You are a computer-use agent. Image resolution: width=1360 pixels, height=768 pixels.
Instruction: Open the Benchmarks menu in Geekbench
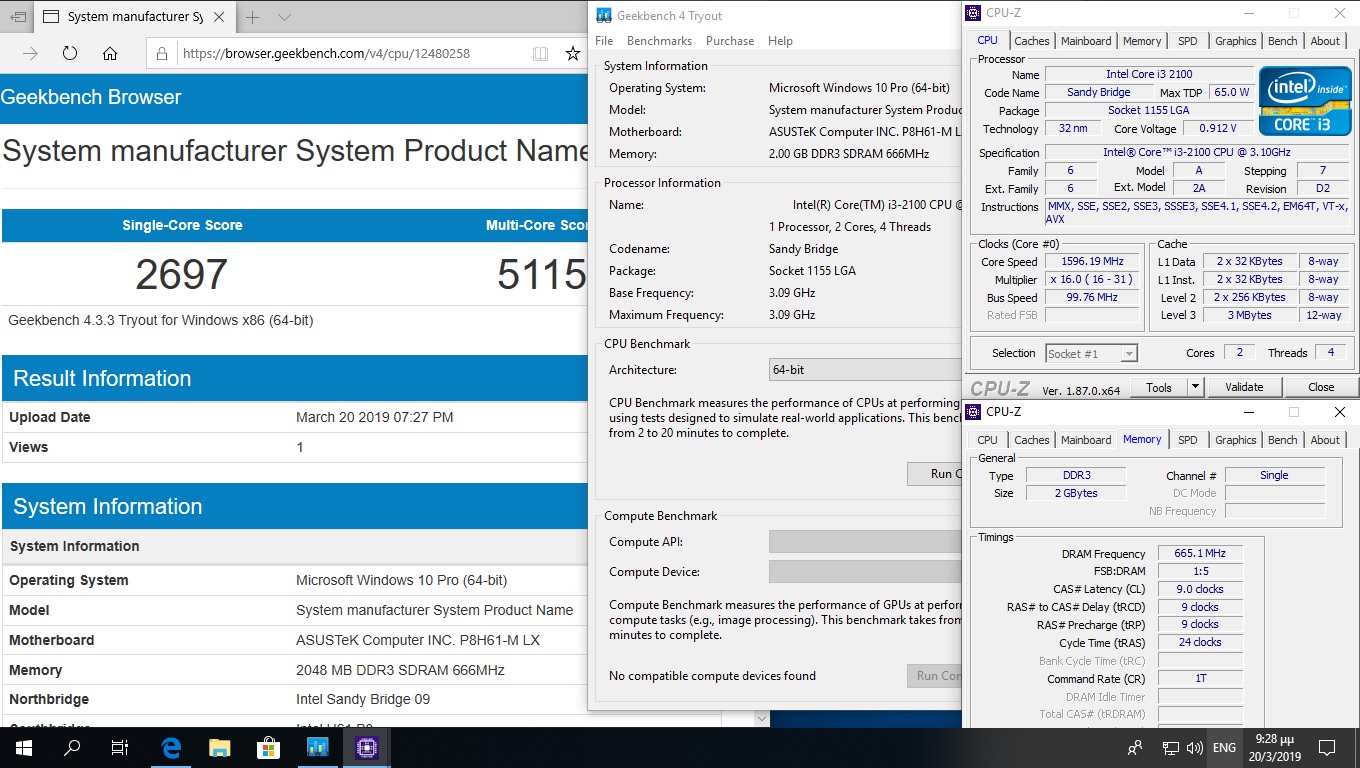[x=659, y=41]
